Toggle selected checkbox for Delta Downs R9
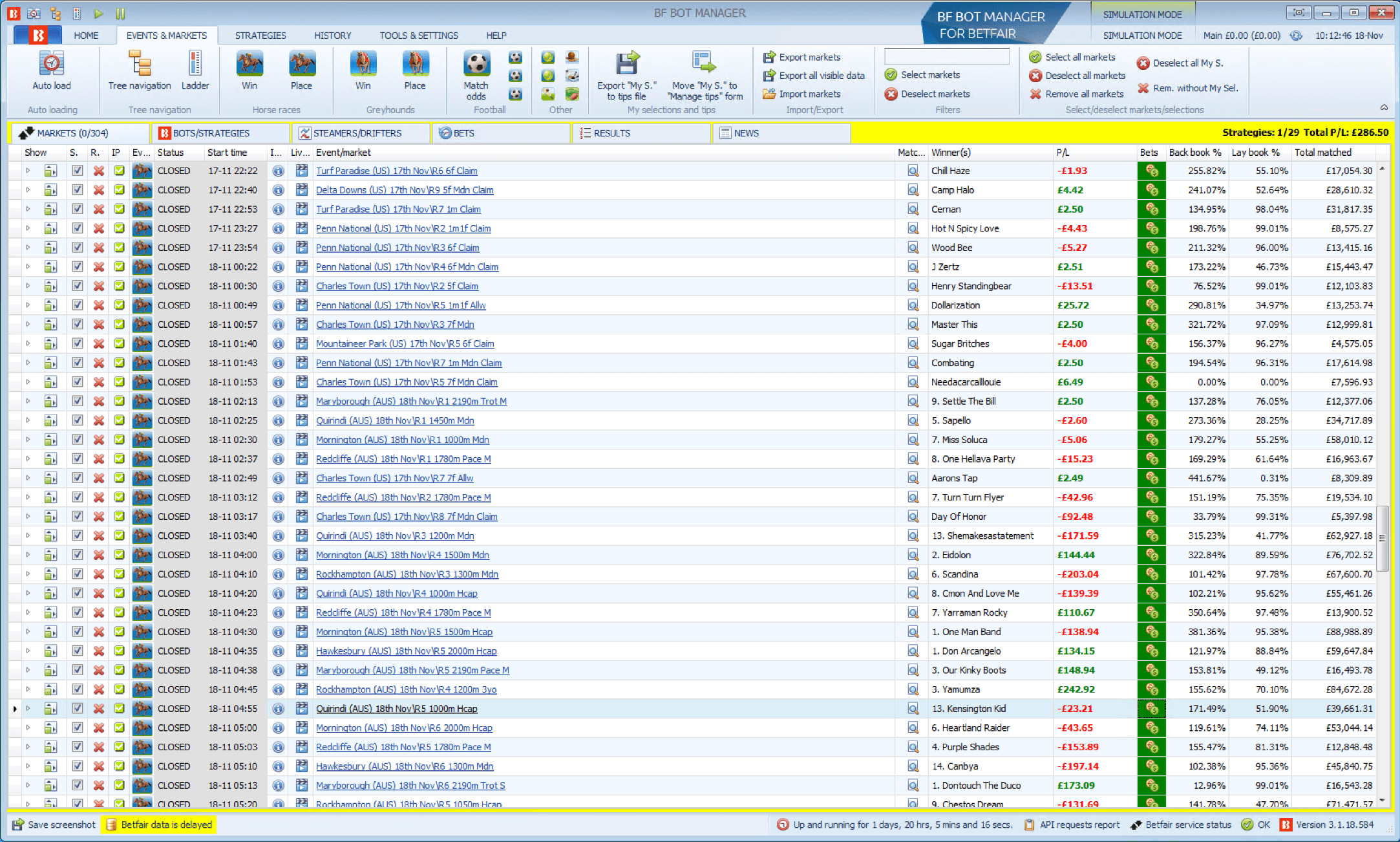Screen dimensions: 1400x842 77,190
